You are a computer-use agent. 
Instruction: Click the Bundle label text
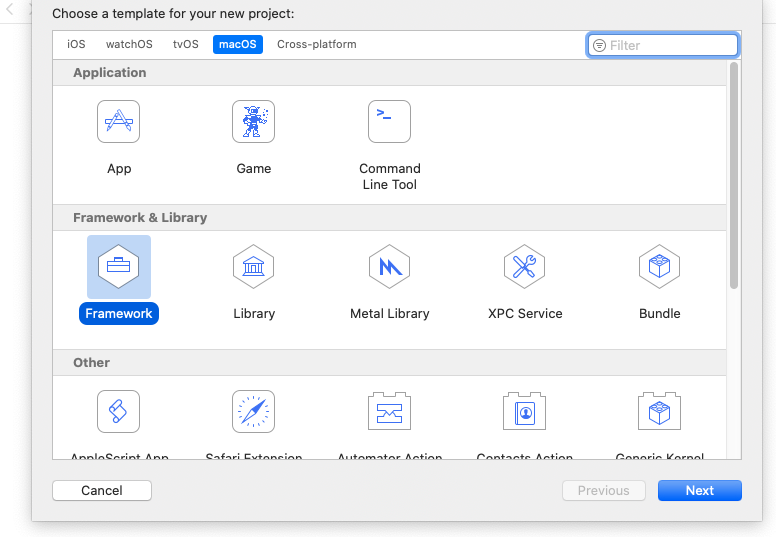(x=660, y=313)
